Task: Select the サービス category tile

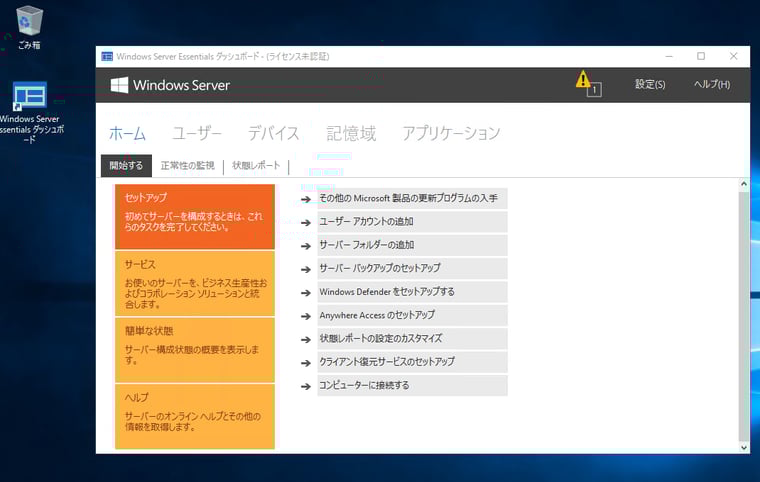Action: tap(194, 282)
